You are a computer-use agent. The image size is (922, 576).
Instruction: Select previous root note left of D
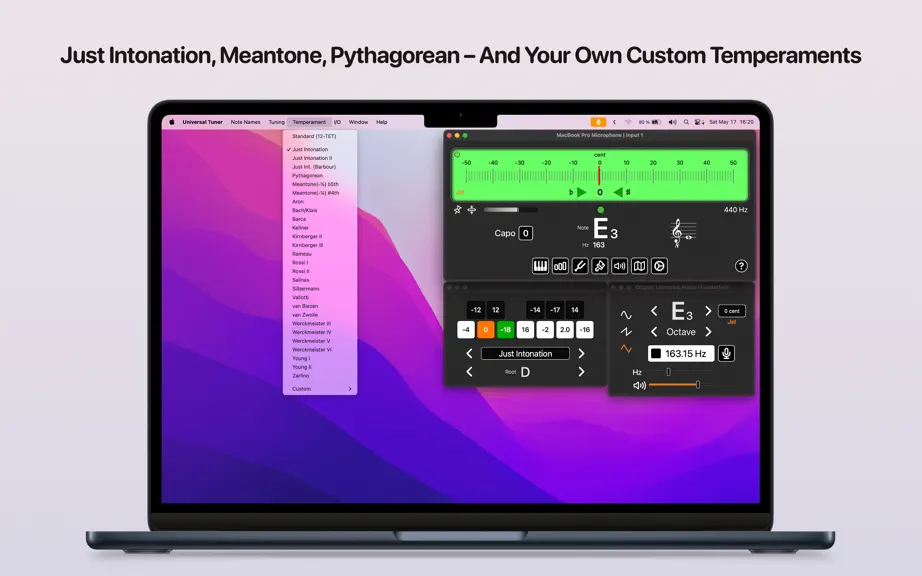(469, 371)
